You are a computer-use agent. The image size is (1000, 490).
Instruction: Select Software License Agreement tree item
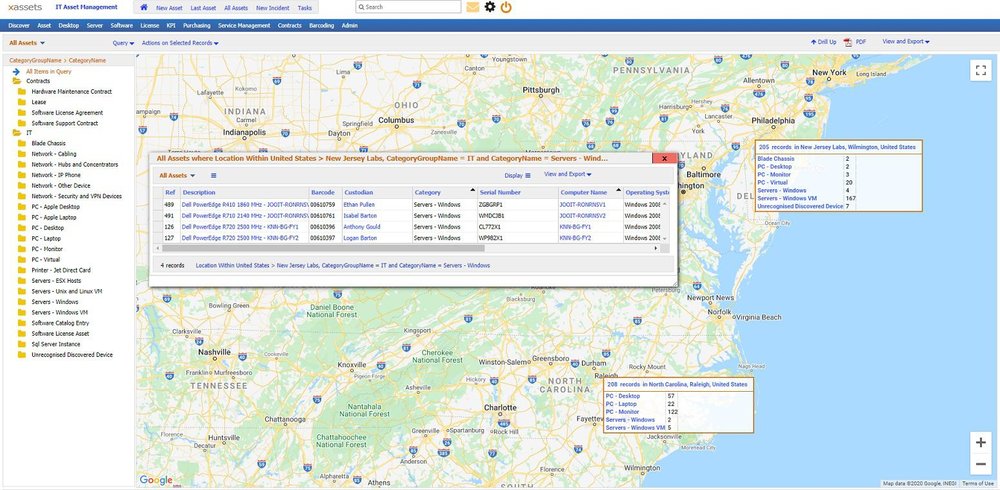[x=67, y=113]
